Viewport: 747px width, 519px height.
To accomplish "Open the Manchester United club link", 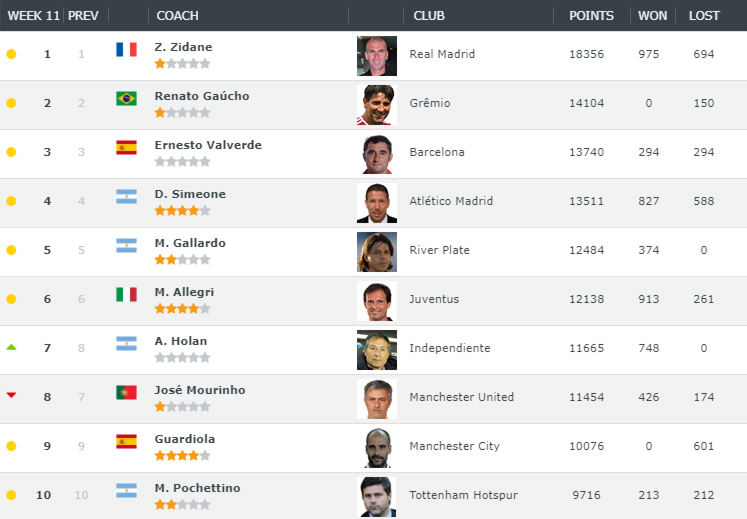I will pos(461,397).
